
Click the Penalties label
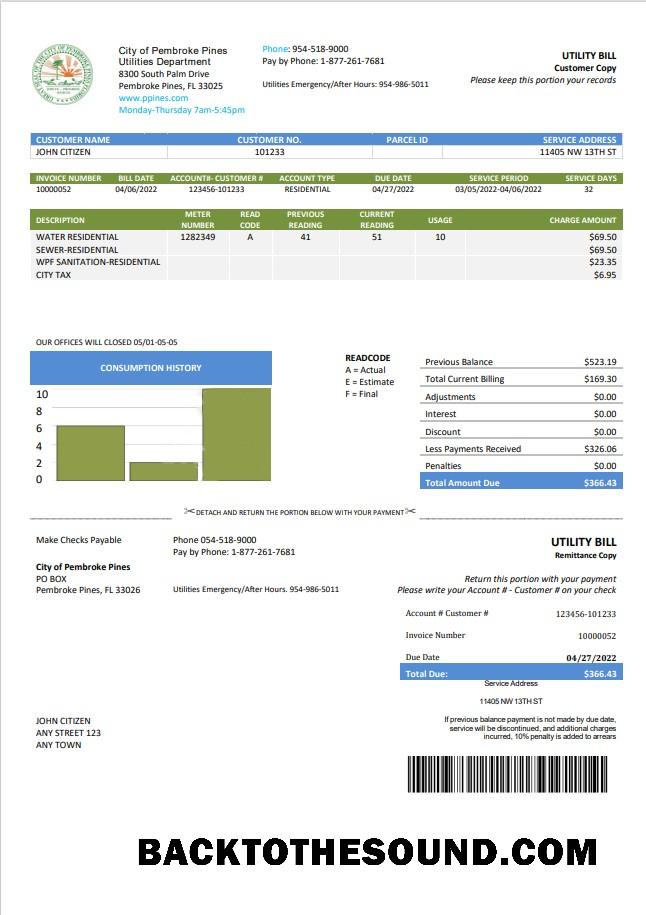[x=443, y=466]
